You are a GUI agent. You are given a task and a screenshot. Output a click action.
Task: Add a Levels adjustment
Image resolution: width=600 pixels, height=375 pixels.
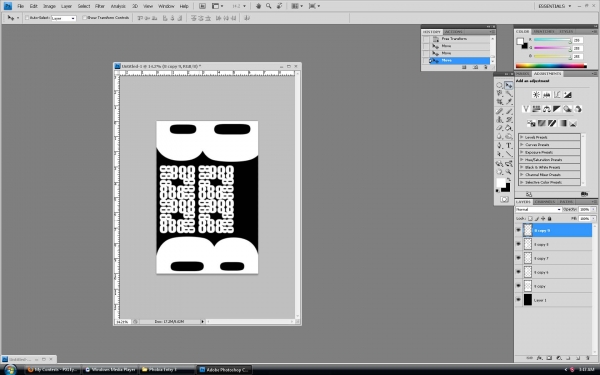point(546,95)
